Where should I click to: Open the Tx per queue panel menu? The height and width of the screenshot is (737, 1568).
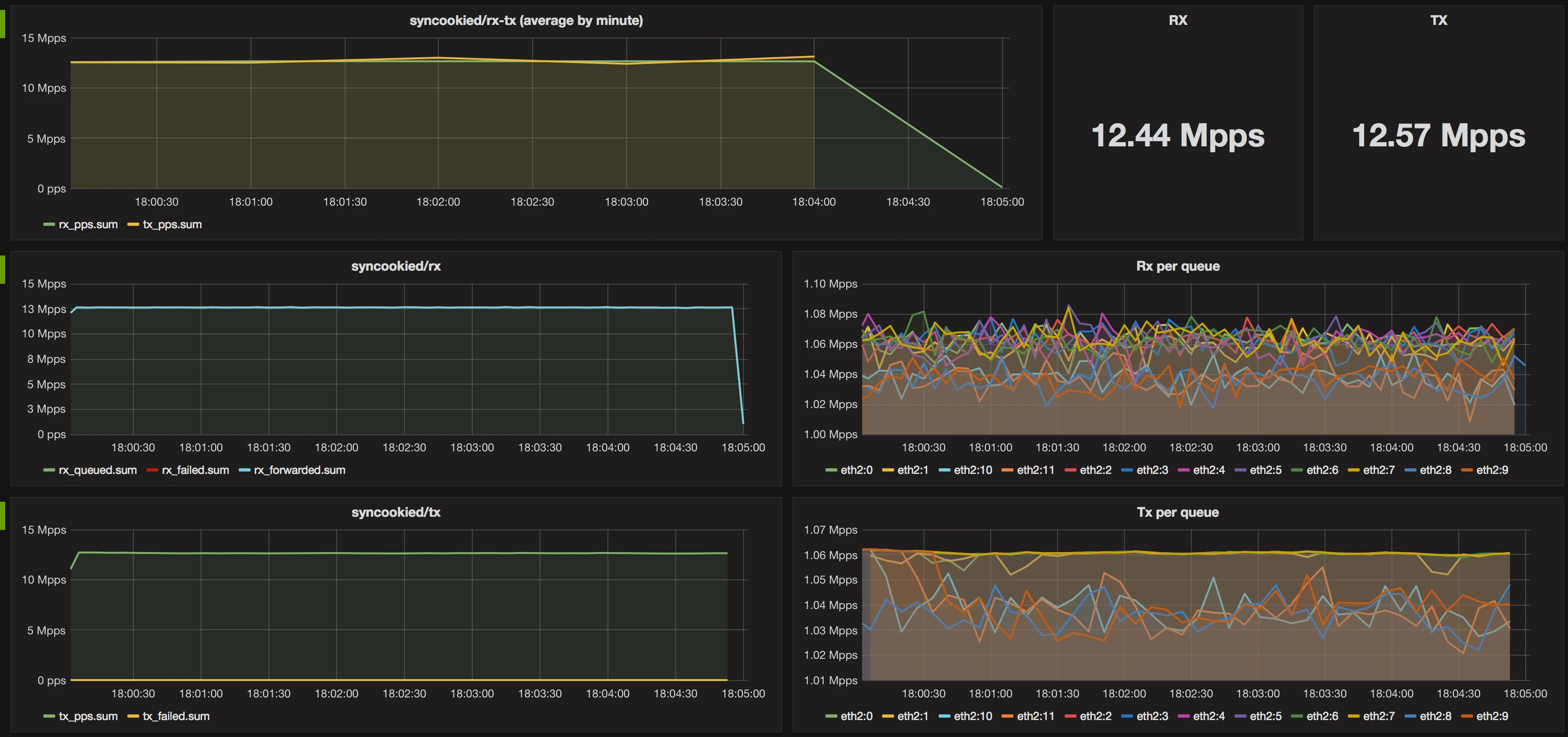point(1178,512)
